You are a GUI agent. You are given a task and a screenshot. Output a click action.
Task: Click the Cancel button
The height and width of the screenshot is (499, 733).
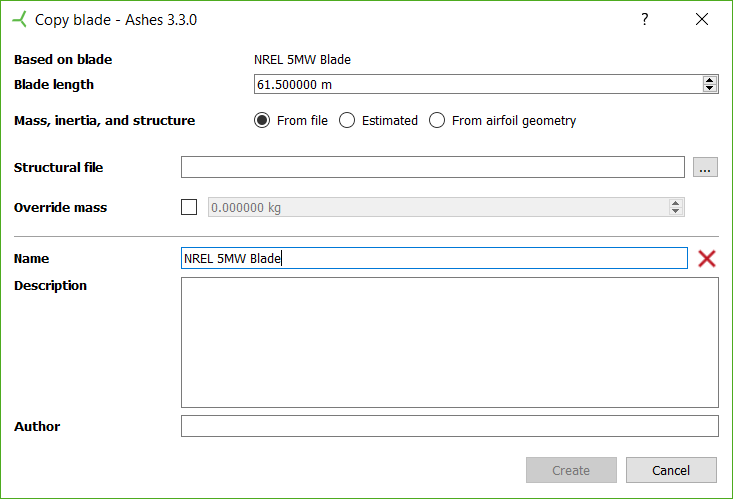tap(671, 470)
